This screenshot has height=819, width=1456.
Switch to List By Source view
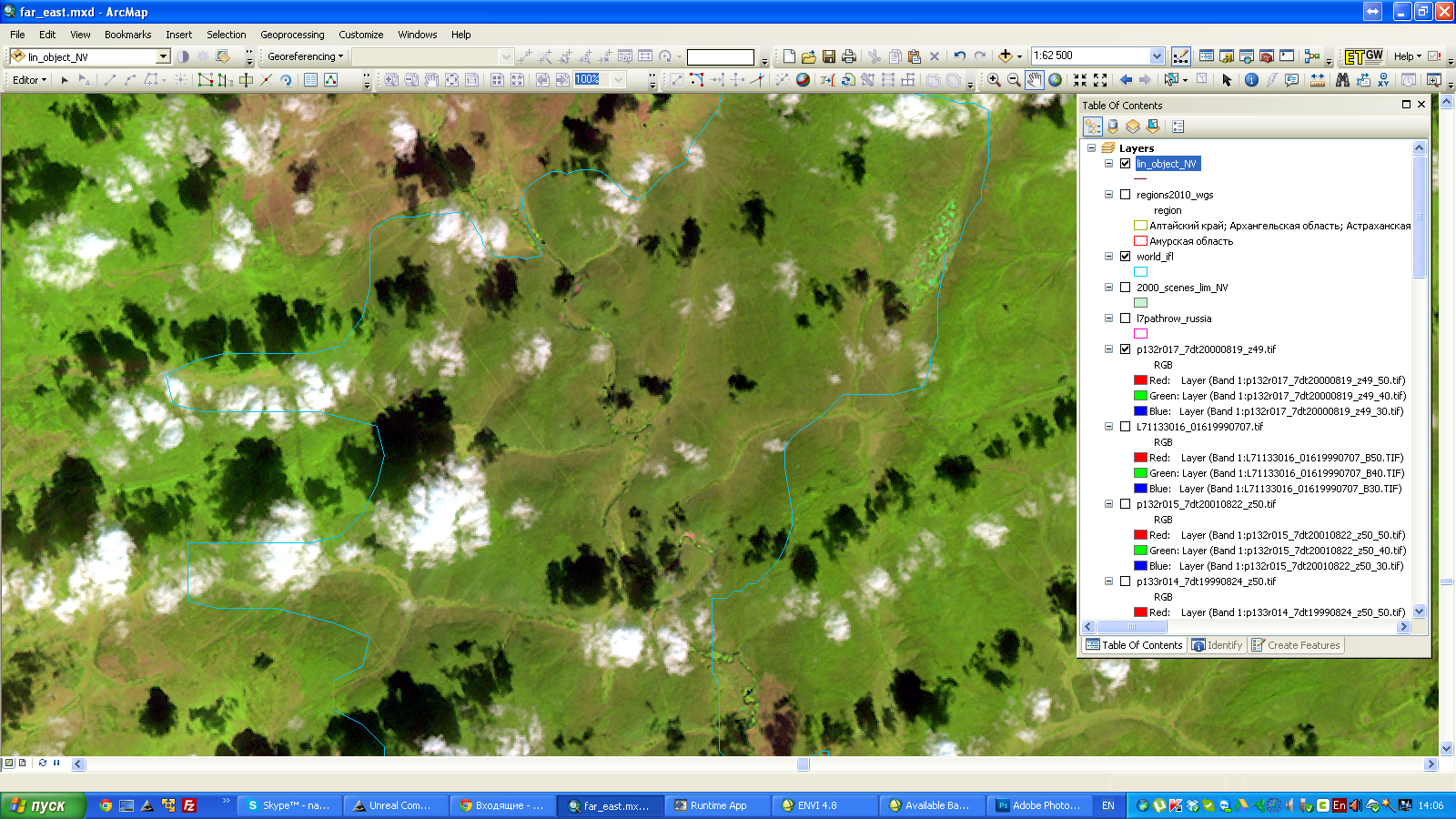tap(1112, 126)
